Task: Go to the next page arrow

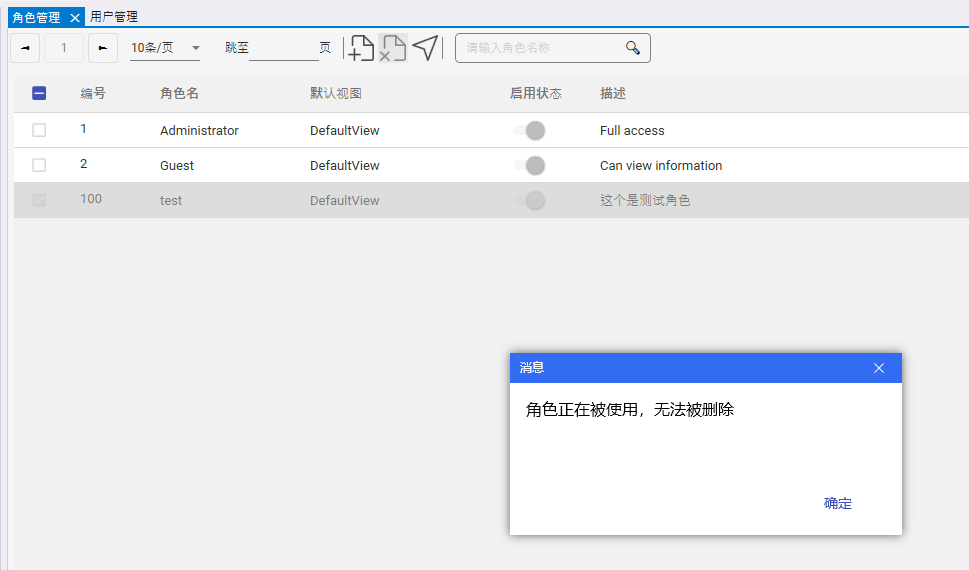Action: coord(103,48)
